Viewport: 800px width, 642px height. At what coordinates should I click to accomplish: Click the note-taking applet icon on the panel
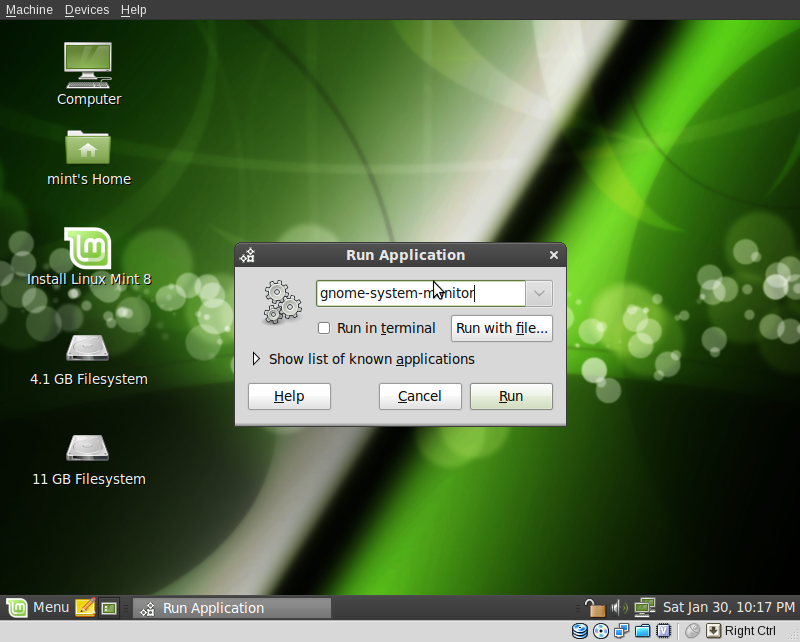tap(84, 607)
